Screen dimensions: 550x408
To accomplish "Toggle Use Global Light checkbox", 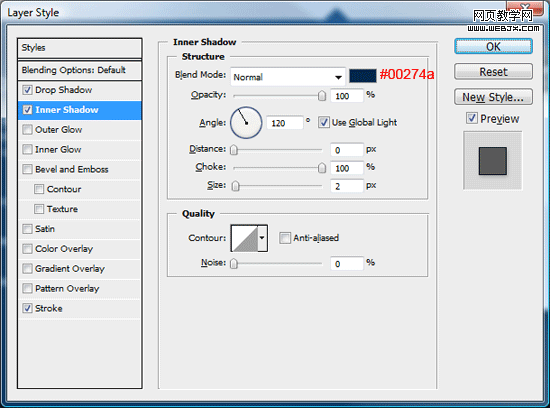I will 324,122.
